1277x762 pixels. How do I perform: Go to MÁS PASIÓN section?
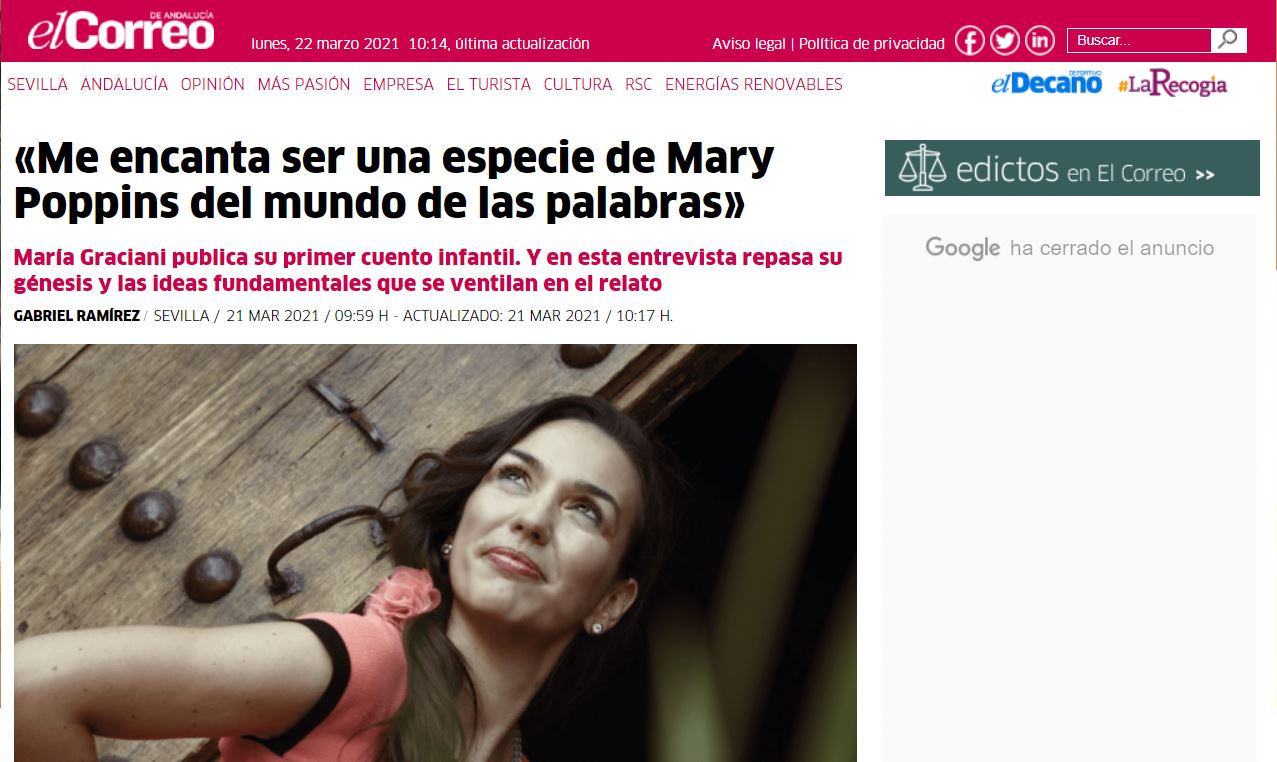pos(304,85)
